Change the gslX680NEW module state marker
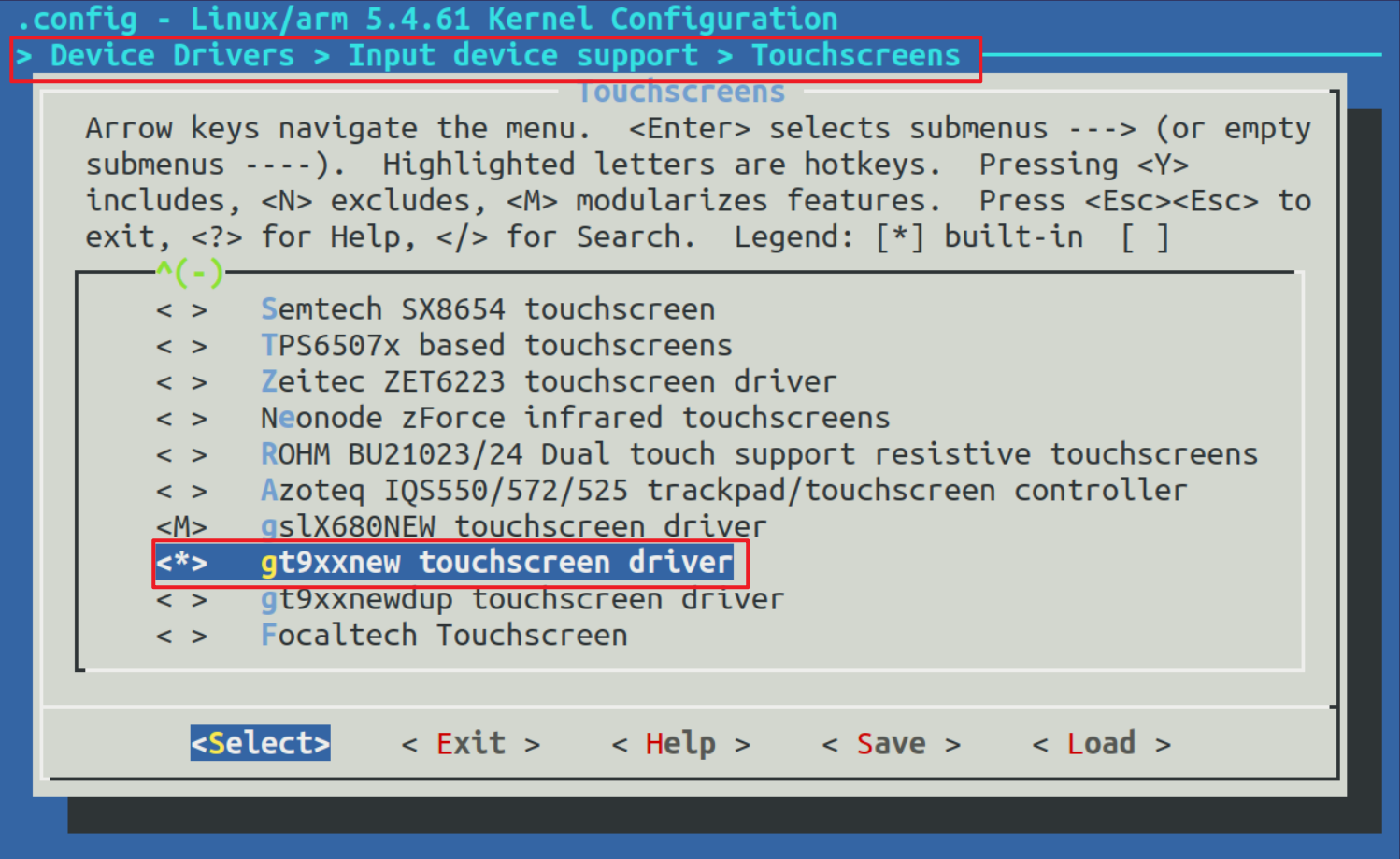 click(x=181, y=527)
